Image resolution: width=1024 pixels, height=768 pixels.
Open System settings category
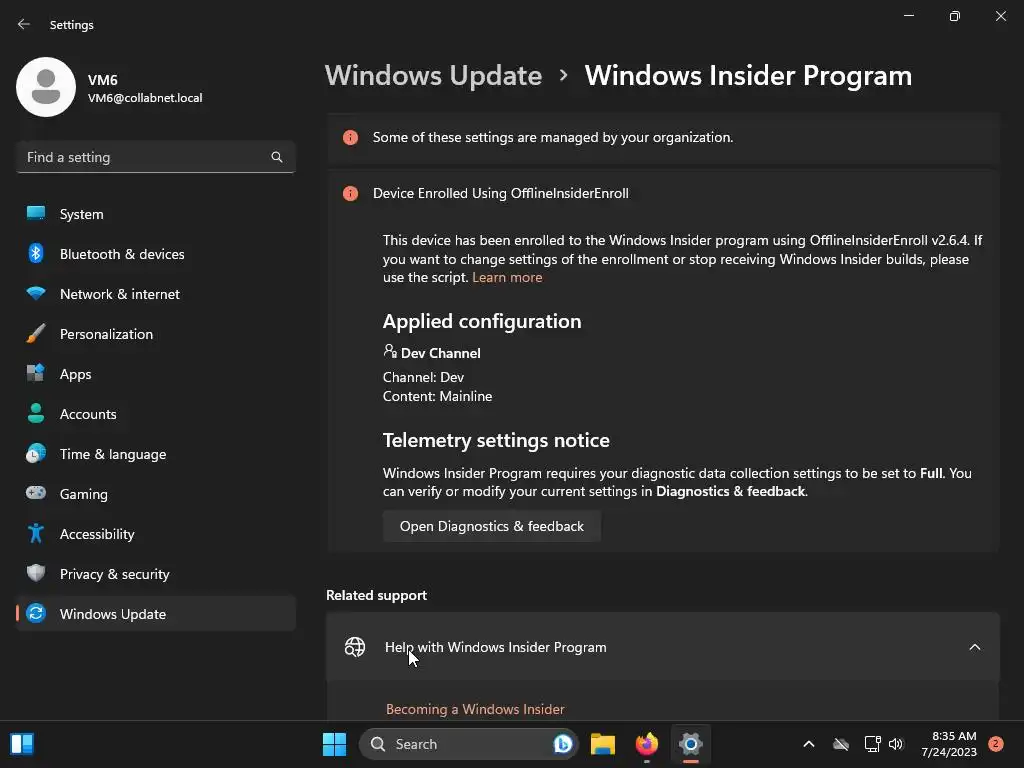tap(155, 214)
